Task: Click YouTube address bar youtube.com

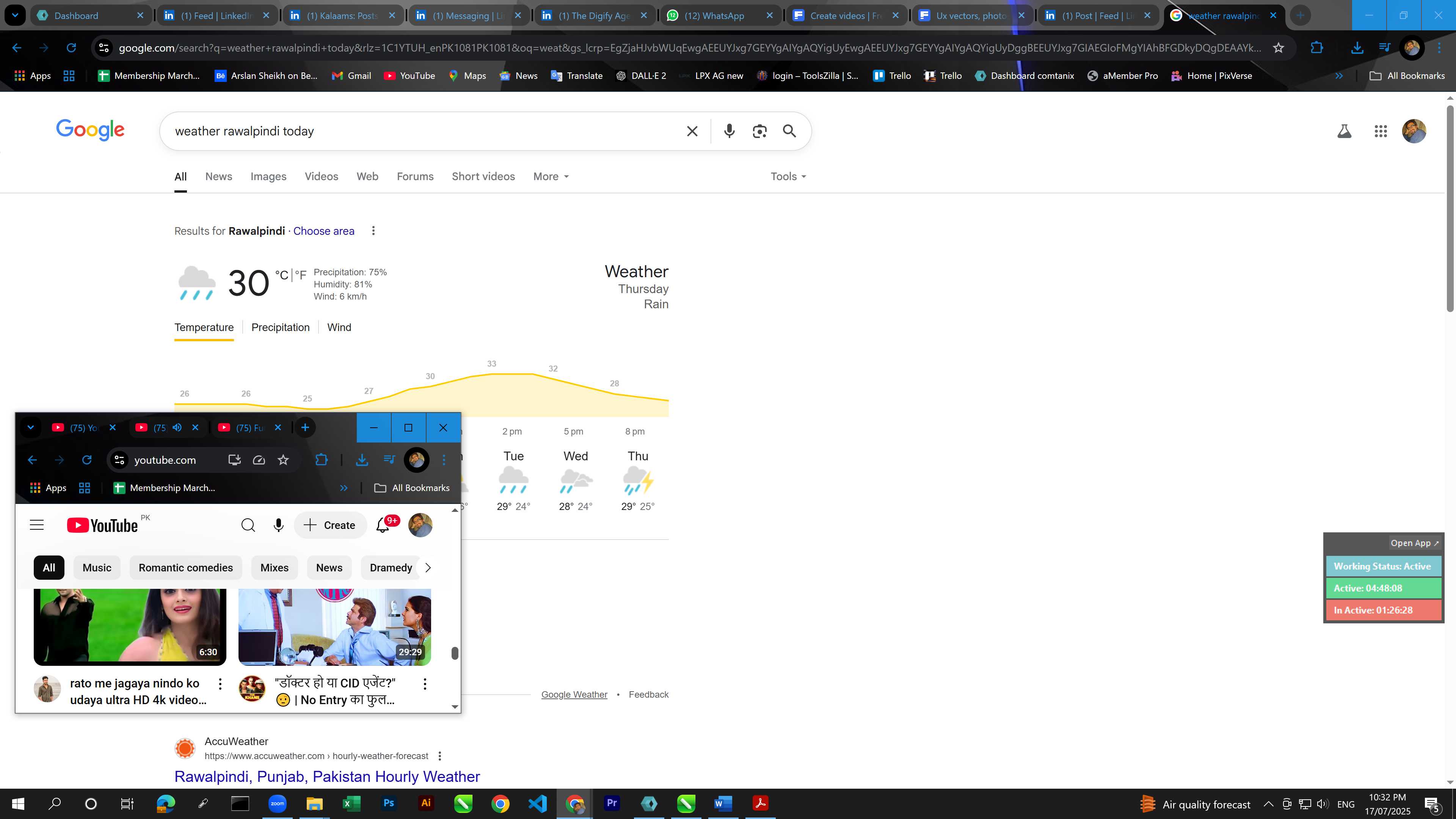Action: pyautogui.click(x=165, y=460)
